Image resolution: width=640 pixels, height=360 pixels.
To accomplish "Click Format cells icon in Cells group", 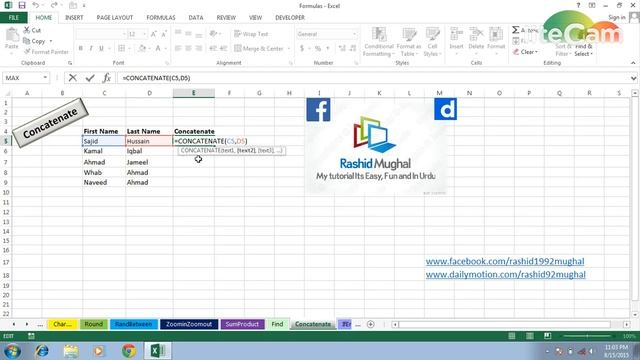I will tap(496, 35).
